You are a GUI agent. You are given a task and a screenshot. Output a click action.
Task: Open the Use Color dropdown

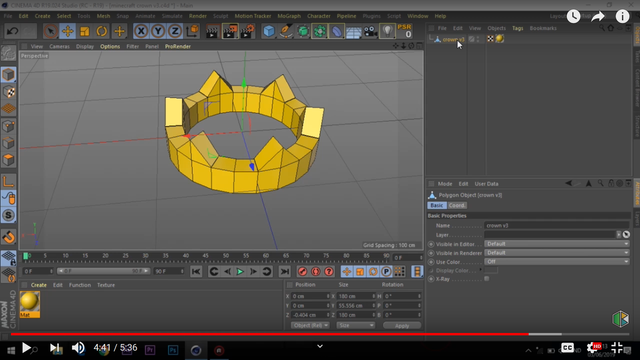click(557, 262)
